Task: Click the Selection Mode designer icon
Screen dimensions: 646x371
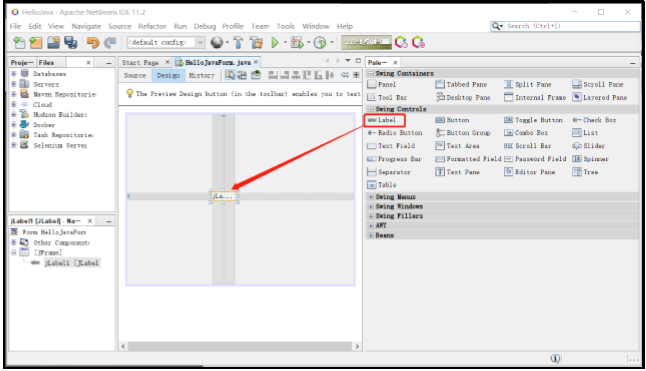Action: [230, 75]
